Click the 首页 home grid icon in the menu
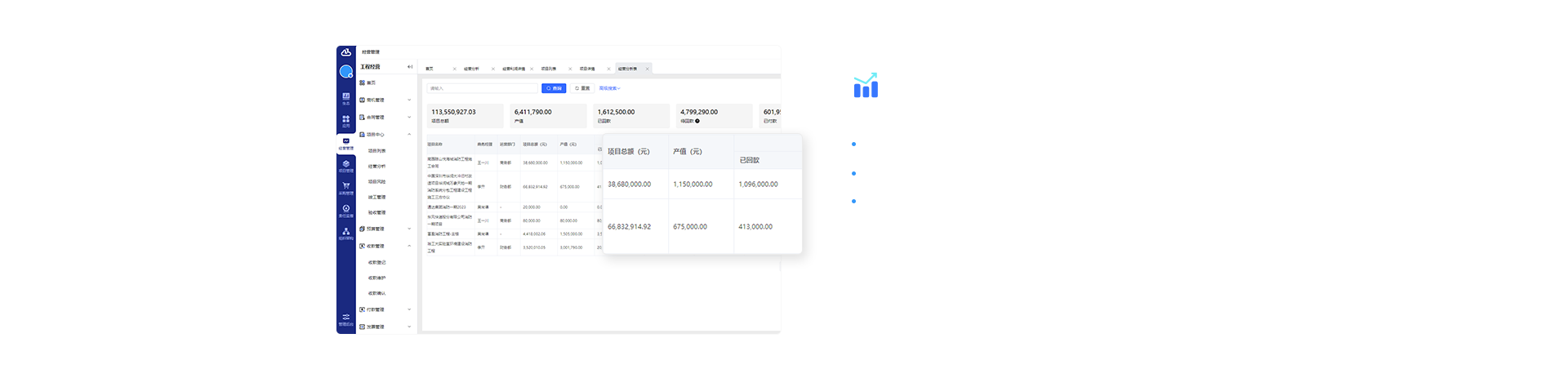 363,82
